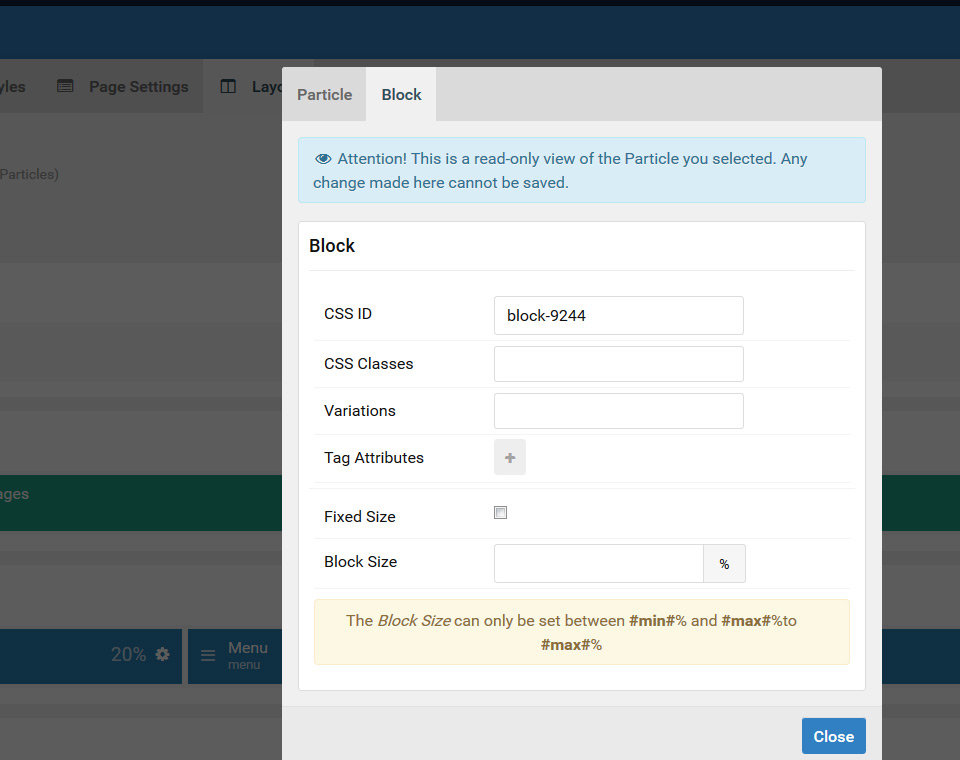The width and height of the screenshot is (960, 760).
Task: Click the Page Settings icon in background
Action: [x=65, y=86]
